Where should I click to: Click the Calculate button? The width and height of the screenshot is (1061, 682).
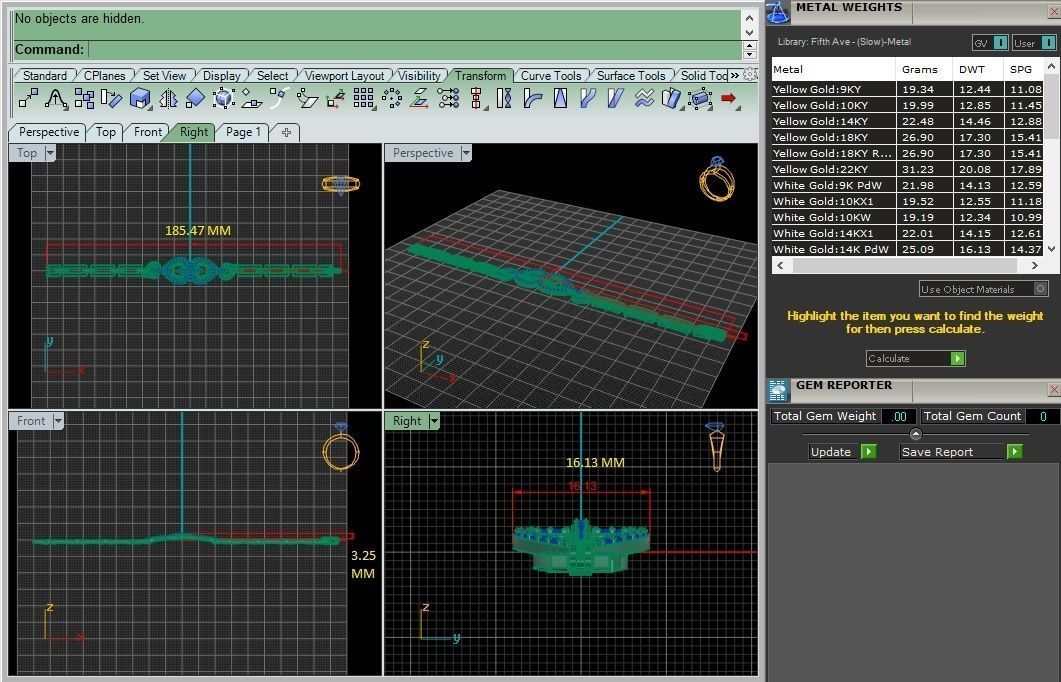[x=916, y=359]
